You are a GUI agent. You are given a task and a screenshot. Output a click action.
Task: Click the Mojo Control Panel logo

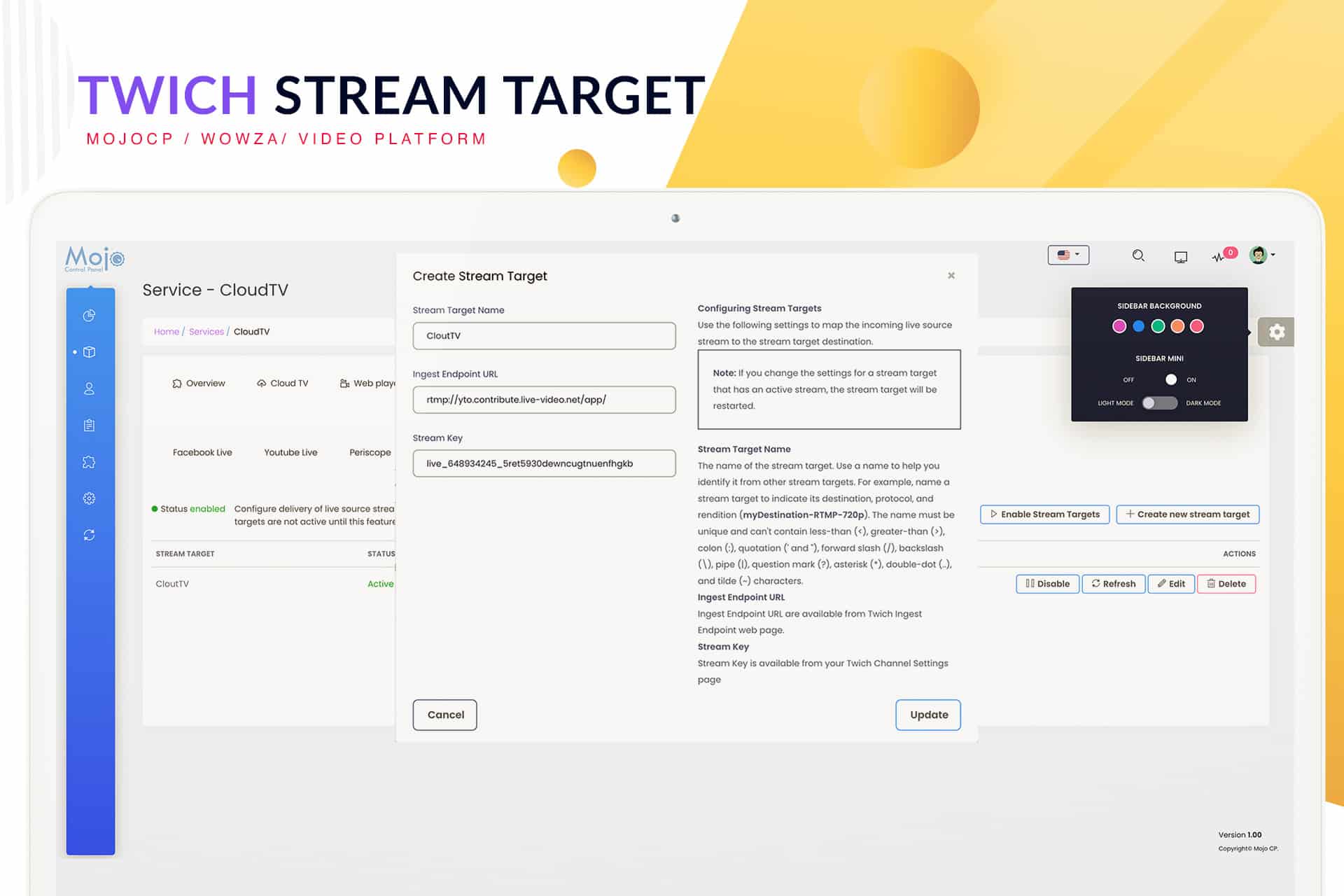pos(94,258)
